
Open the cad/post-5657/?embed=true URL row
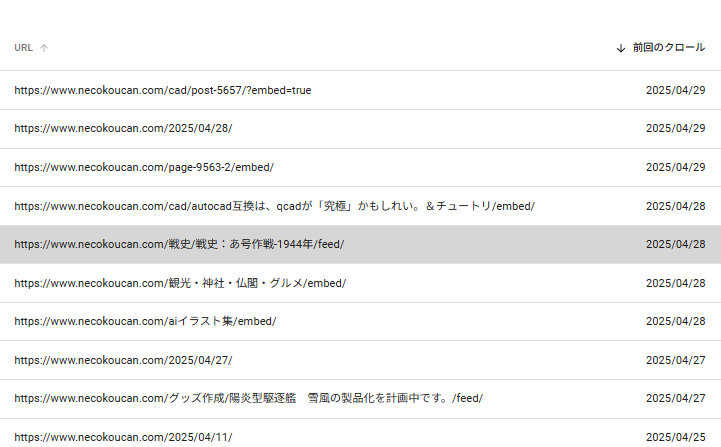[x=360, y=90]
